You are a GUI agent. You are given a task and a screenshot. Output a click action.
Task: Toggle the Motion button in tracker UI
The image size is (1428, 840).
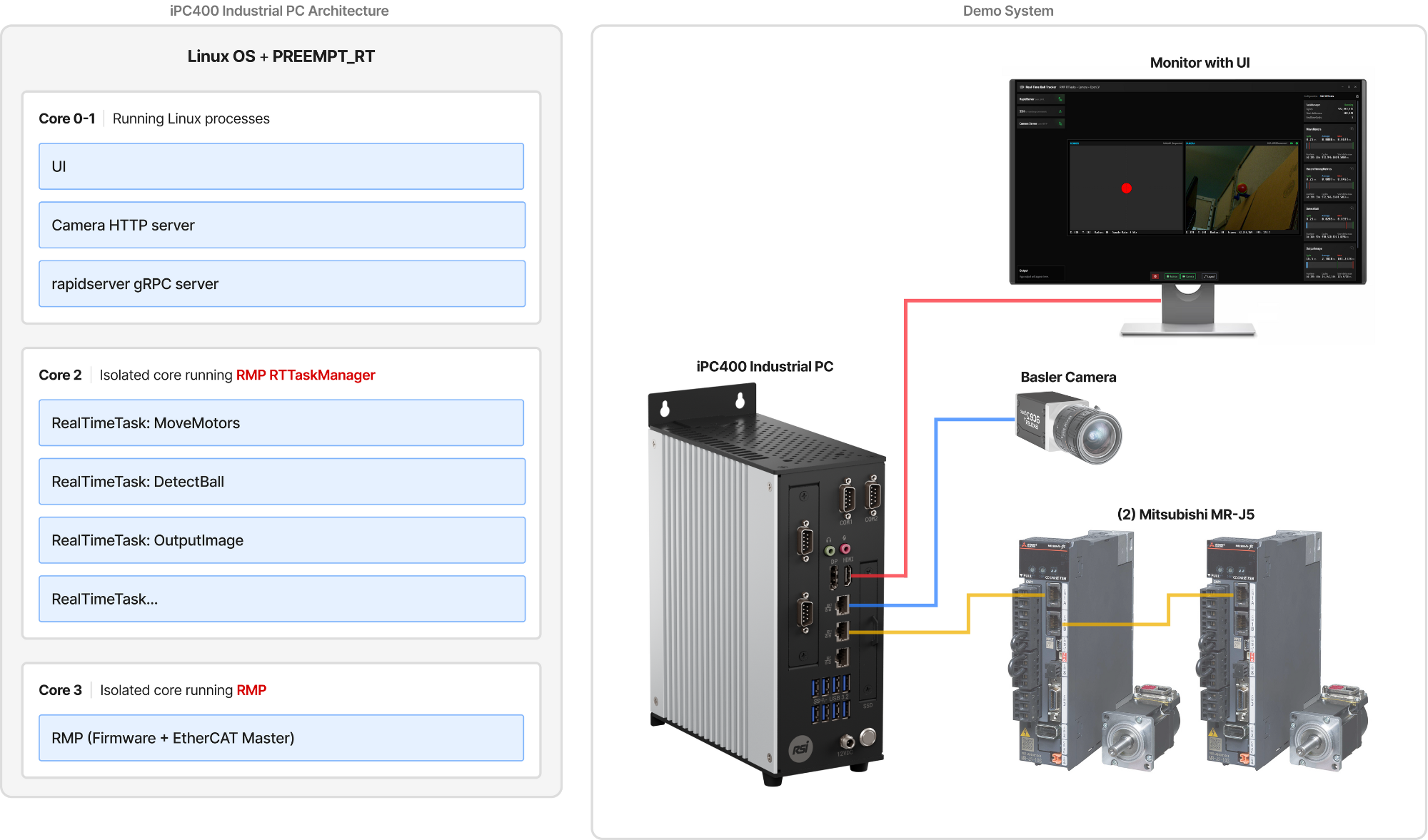point(1172,276)
